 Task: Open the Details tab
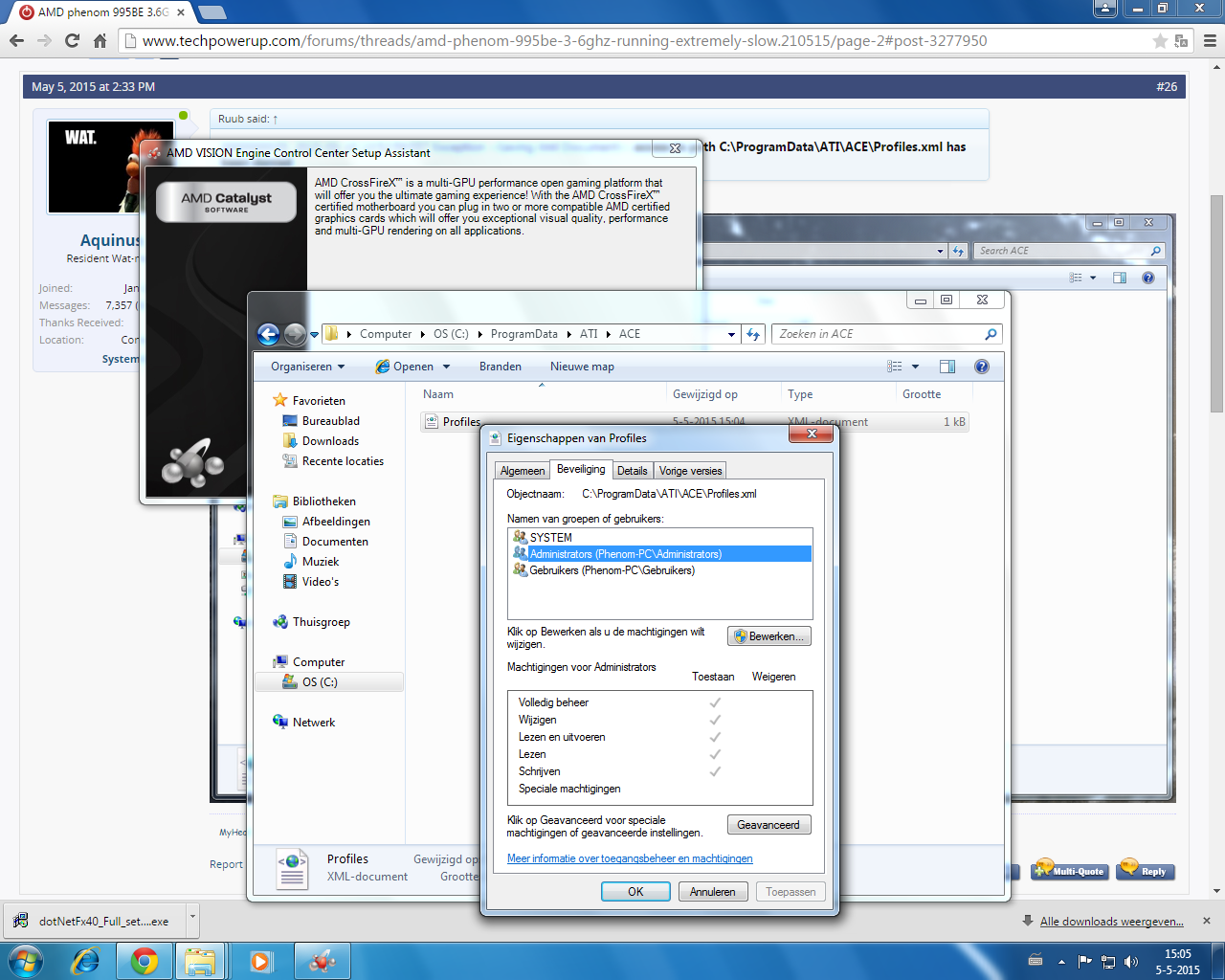633,471
